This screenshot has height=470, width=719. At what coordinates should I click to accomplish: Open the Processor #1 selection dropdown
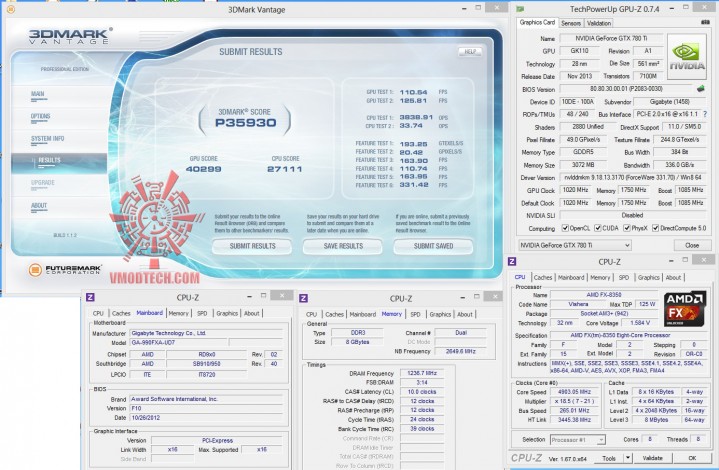coord(578,440)
